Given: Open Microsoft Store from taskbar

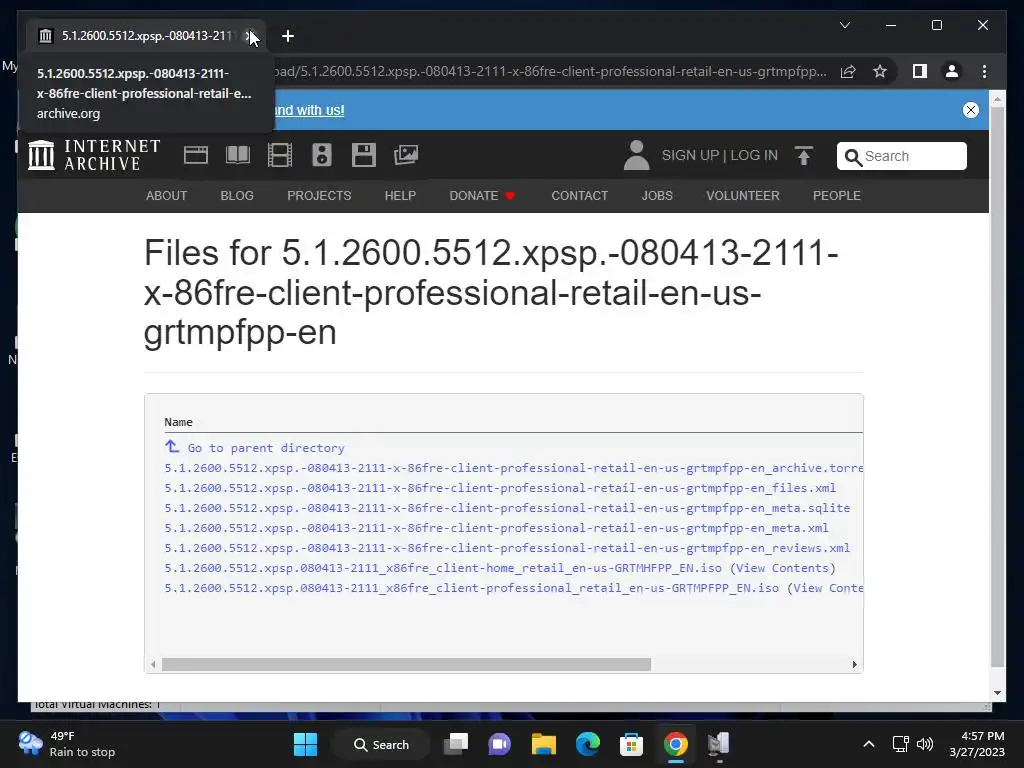Looking at the screenshot, I should (632, 744).
